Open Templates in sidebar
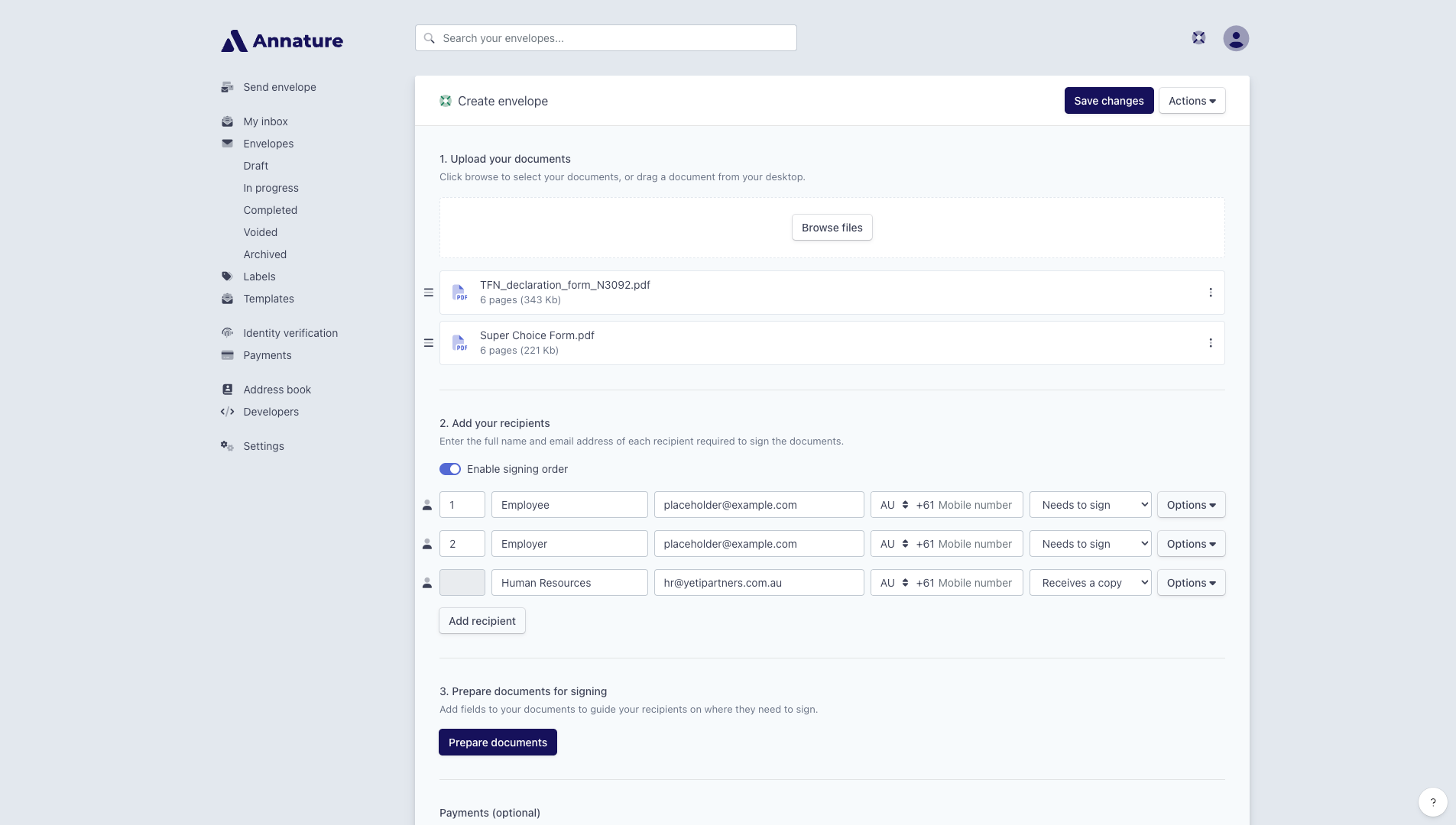Viewport: 1456px width, 825px height. (268, 299)
